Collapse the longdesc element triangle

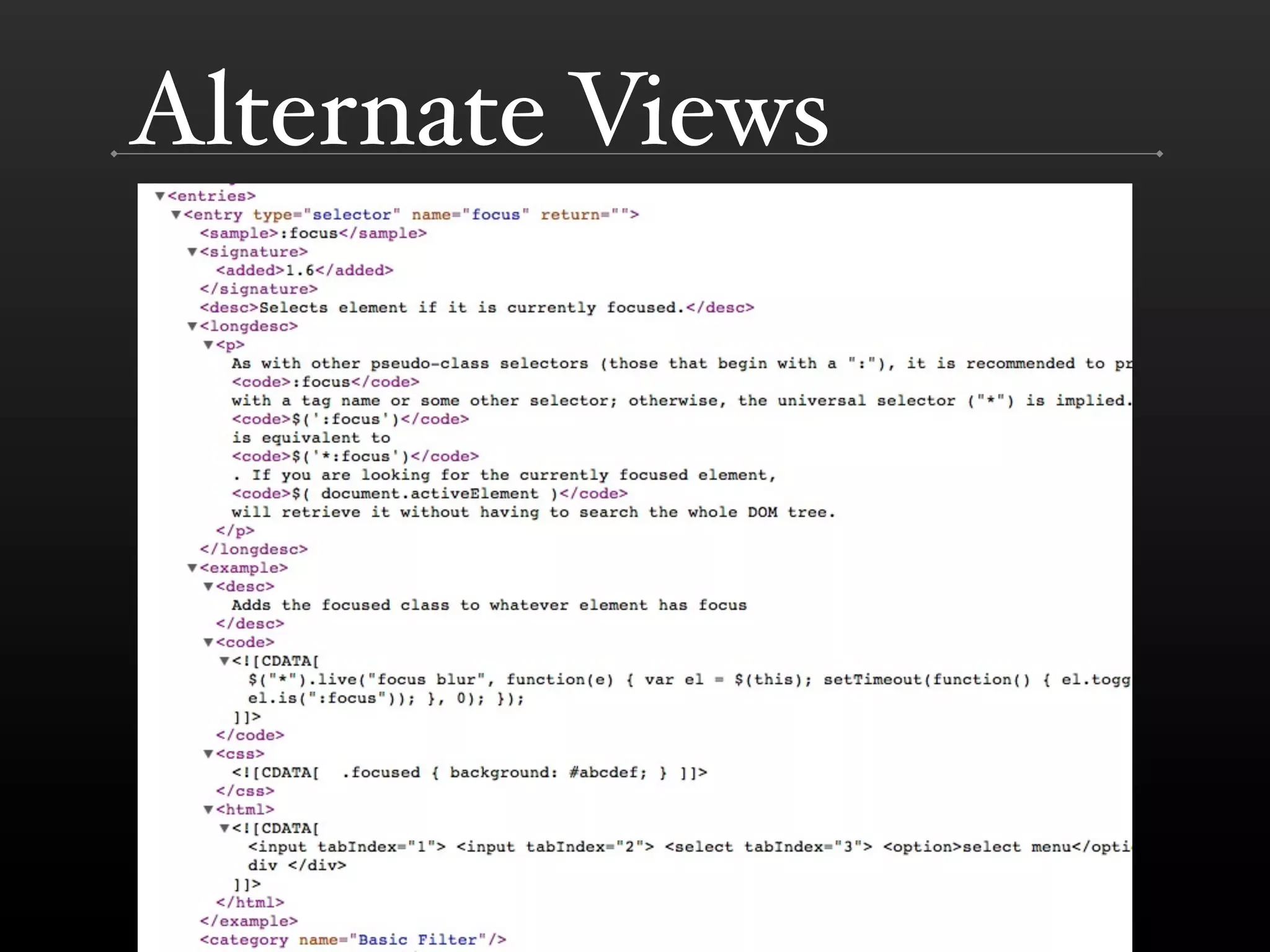click(x=192, y=327)
